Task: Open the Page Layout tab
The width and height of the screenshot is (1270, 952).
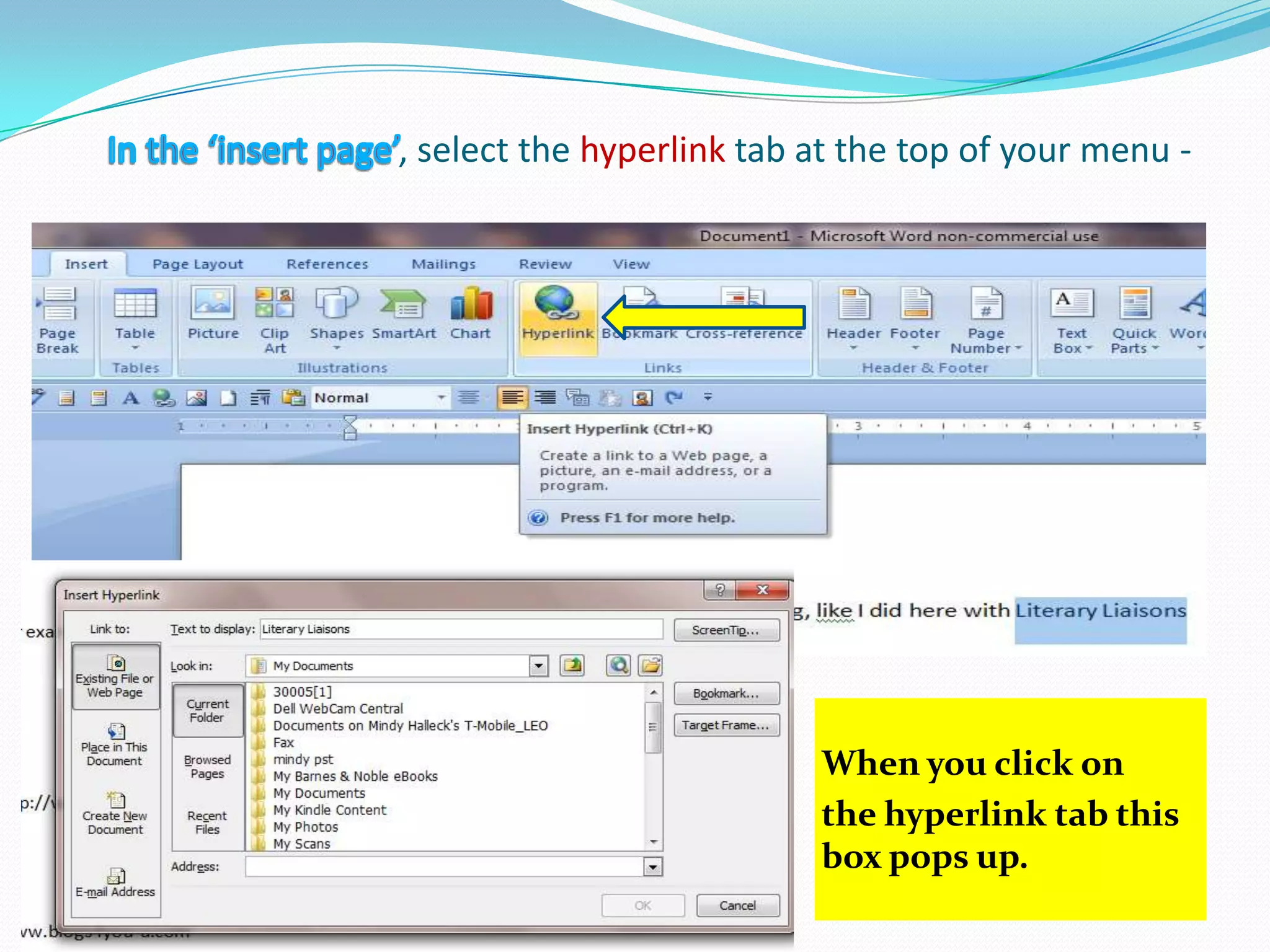Action: pos(198,264)
